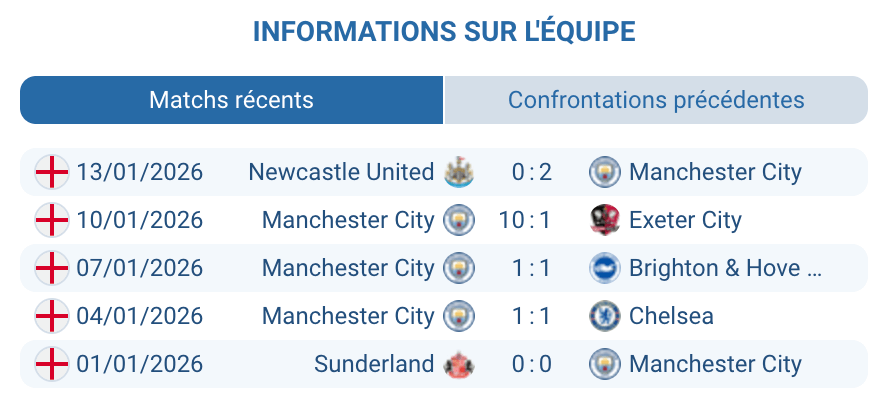Click Manchester City crest in 13/01/2026 row
Image resolution: width=886 pixels, height=406 pixels.
click(605, 172)
